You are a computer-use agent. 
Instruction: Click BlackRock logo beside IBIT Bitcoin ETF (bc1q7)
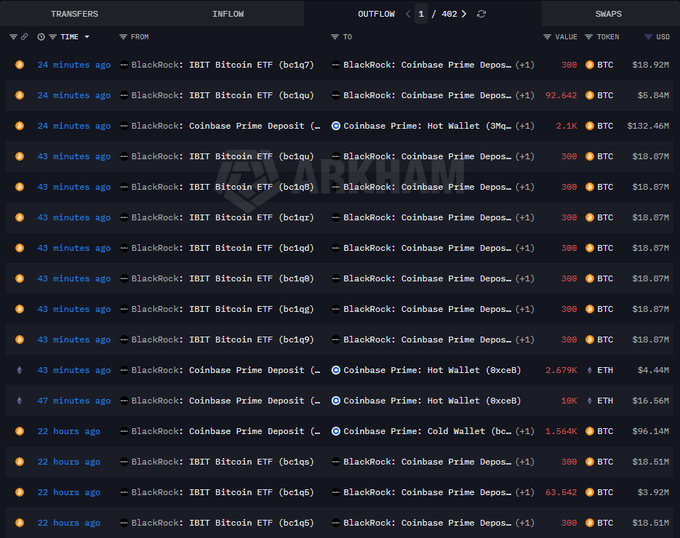(x=124, y=65)
